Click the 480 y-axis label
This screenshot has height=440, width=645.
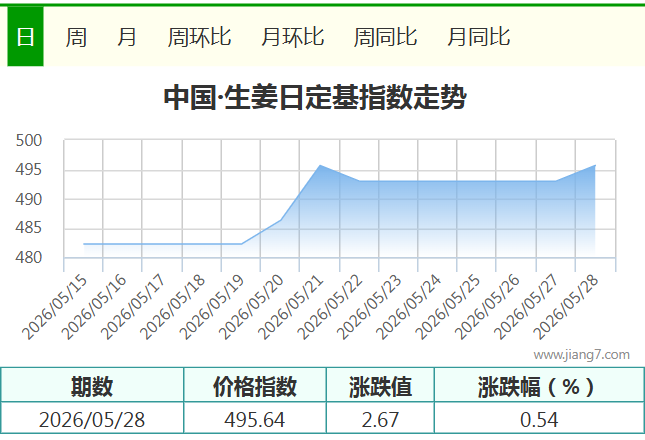29,257
